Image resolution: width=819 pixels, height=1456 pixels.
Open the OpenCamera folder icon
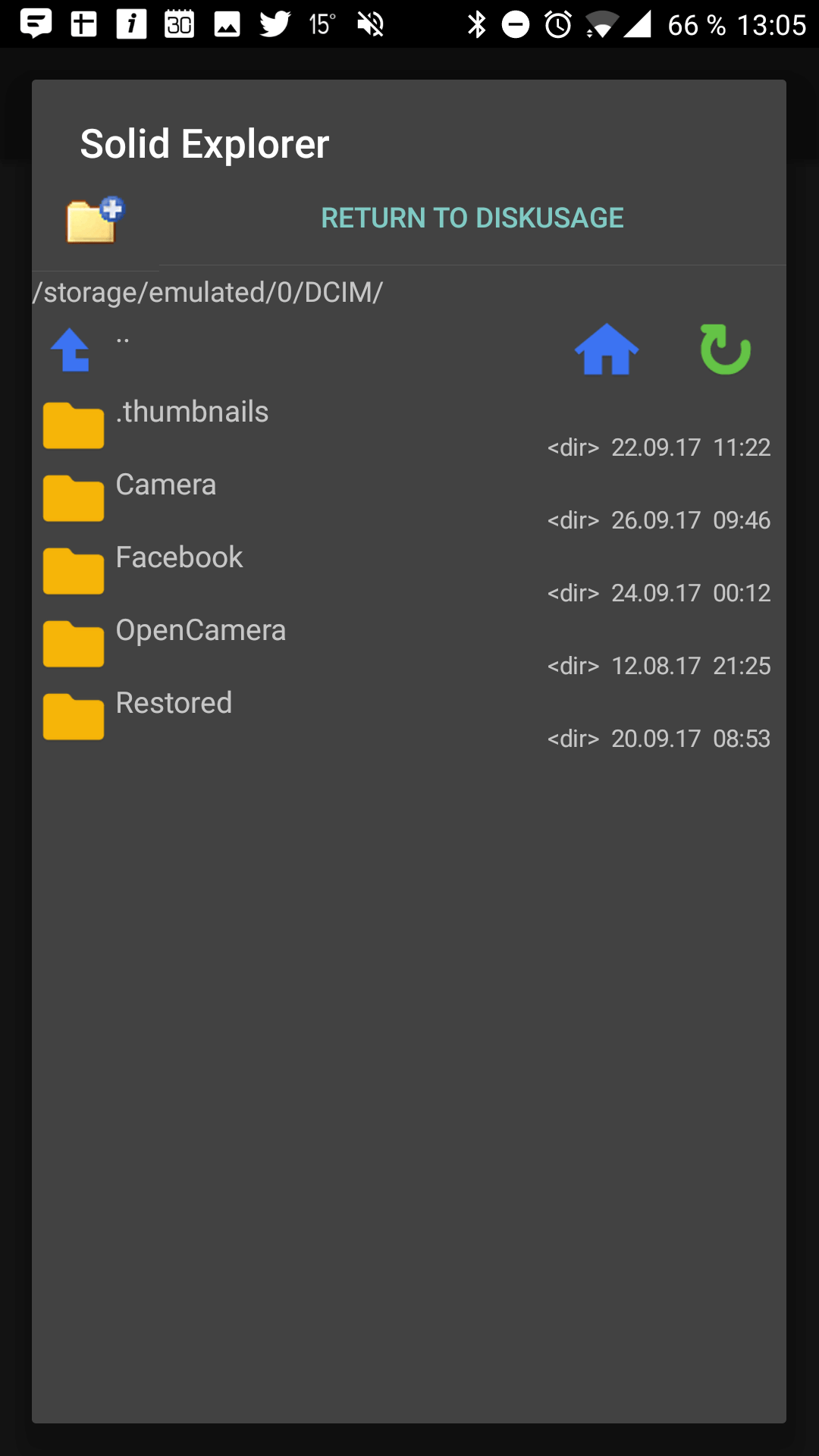pyautogui.click(x=74, y=644)
